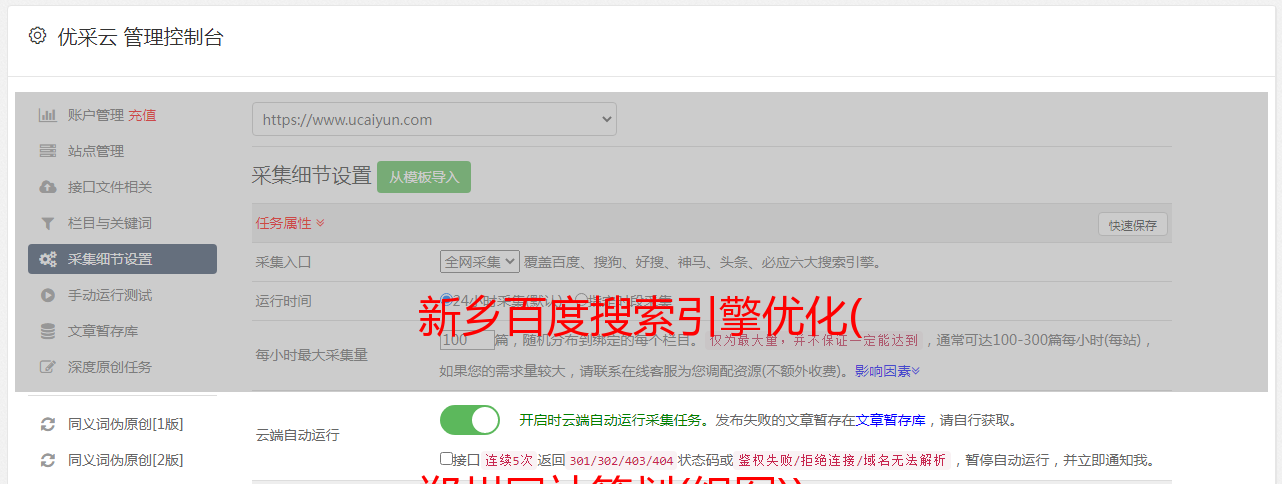
Task: Toggle the 云端自动运行 green switch off
Action: click(470, 420)
